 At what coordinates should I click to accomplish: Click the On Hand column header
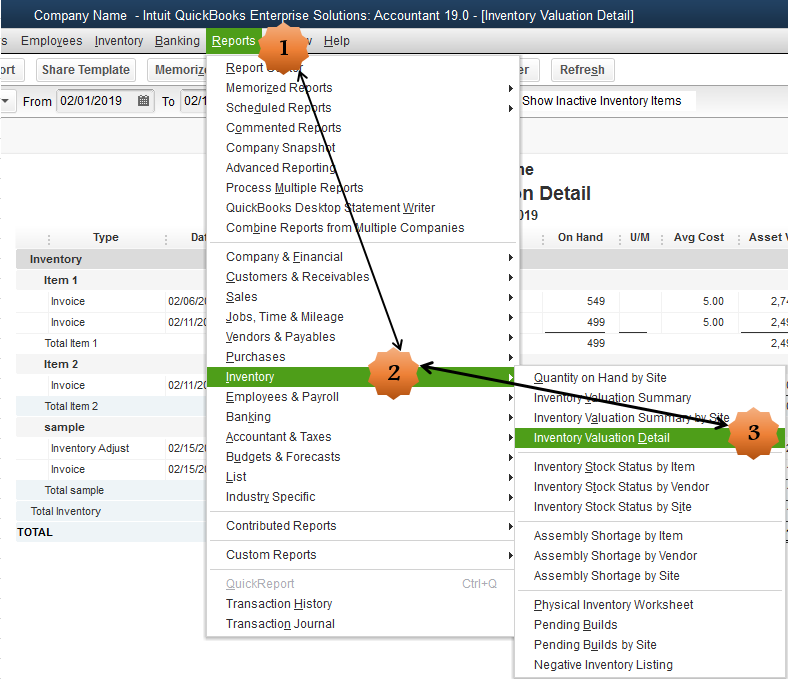click(x=580, y=238)
